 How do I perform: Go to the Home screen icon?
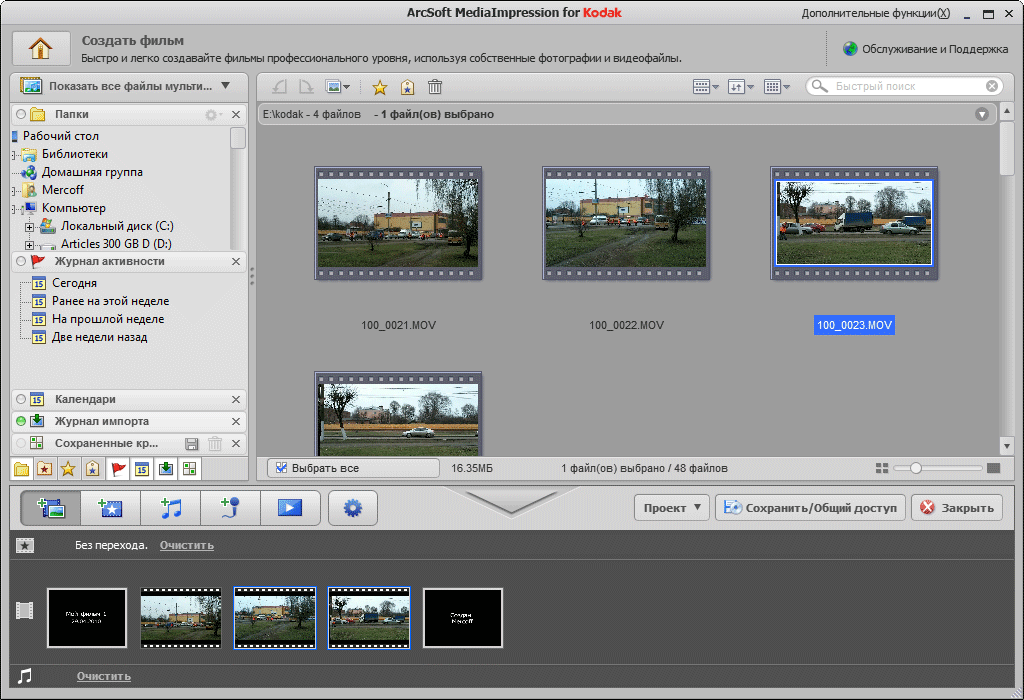(40, 48)
